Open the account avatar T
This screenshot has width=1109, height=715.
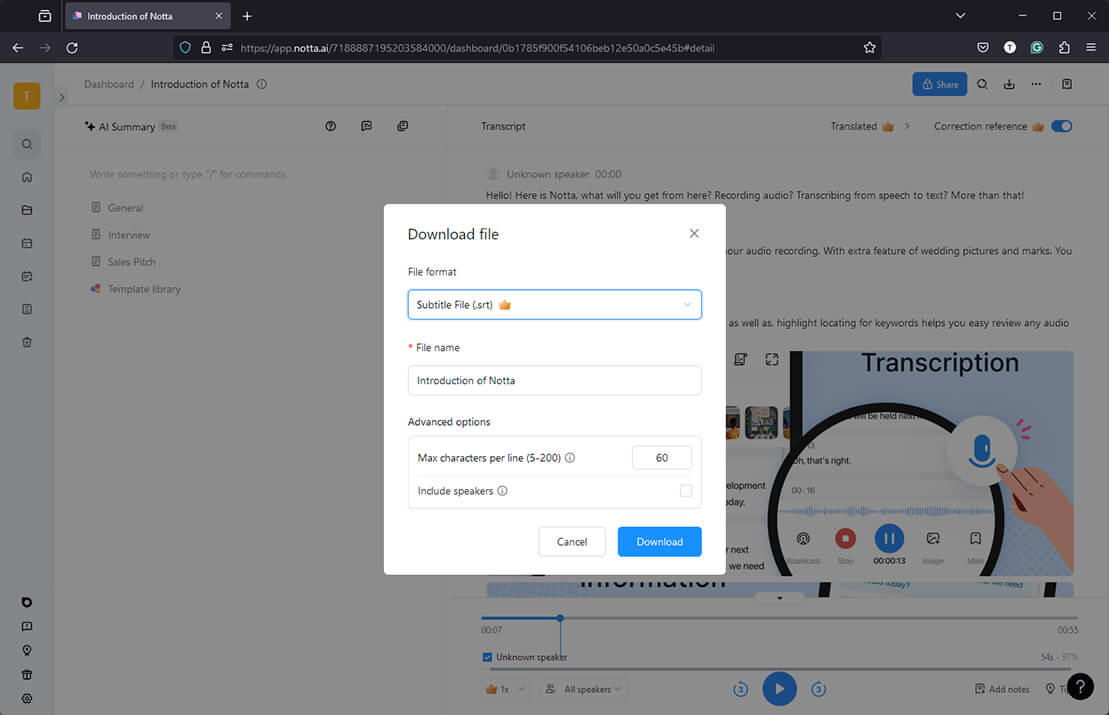(27, 96)
